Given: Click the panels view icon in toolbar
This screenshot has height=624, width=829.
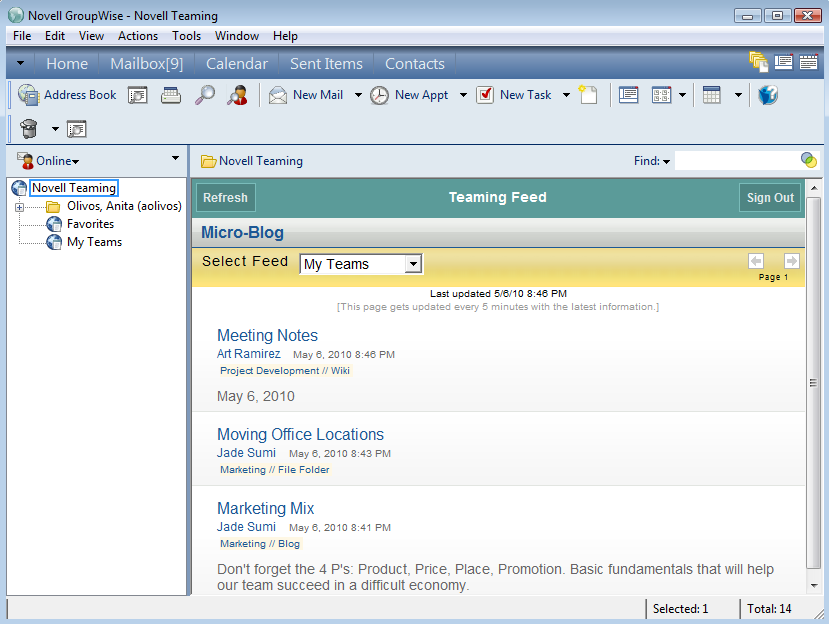Looking at the screenshot, I should [x=661, y=95].
